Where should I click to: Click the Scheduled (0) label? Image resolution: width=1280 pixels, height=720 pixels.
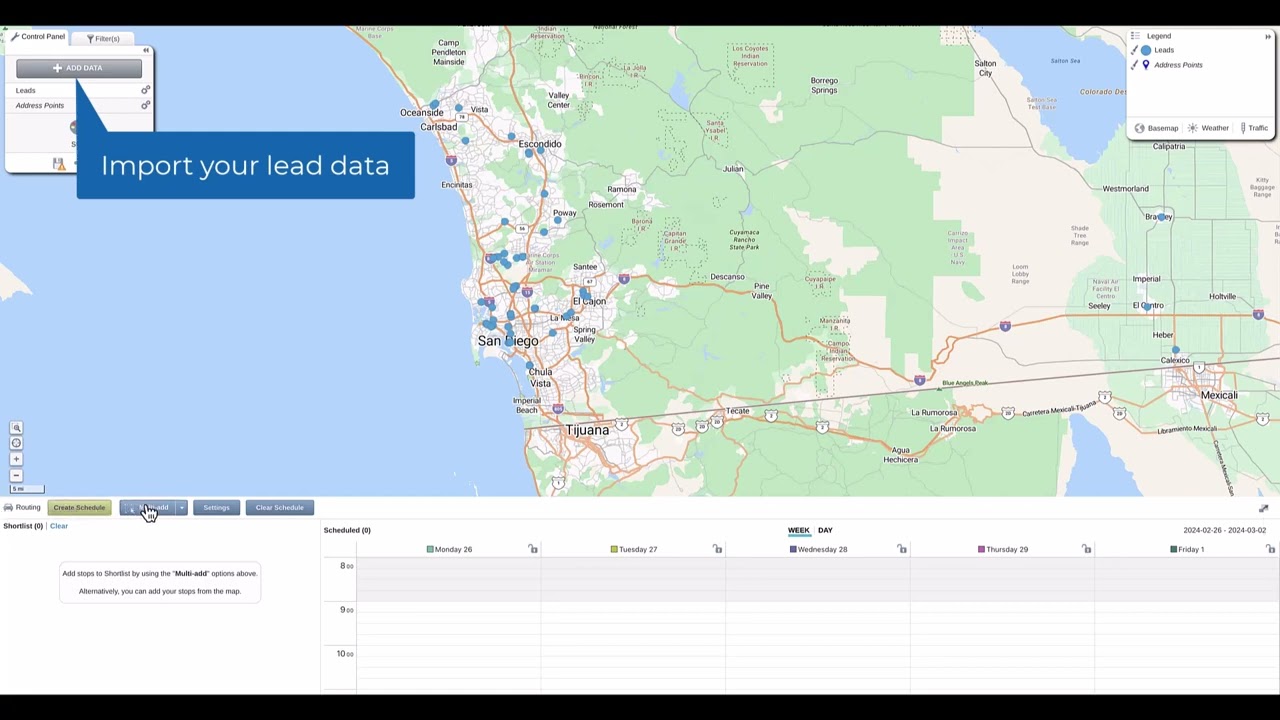click(347, 530)
